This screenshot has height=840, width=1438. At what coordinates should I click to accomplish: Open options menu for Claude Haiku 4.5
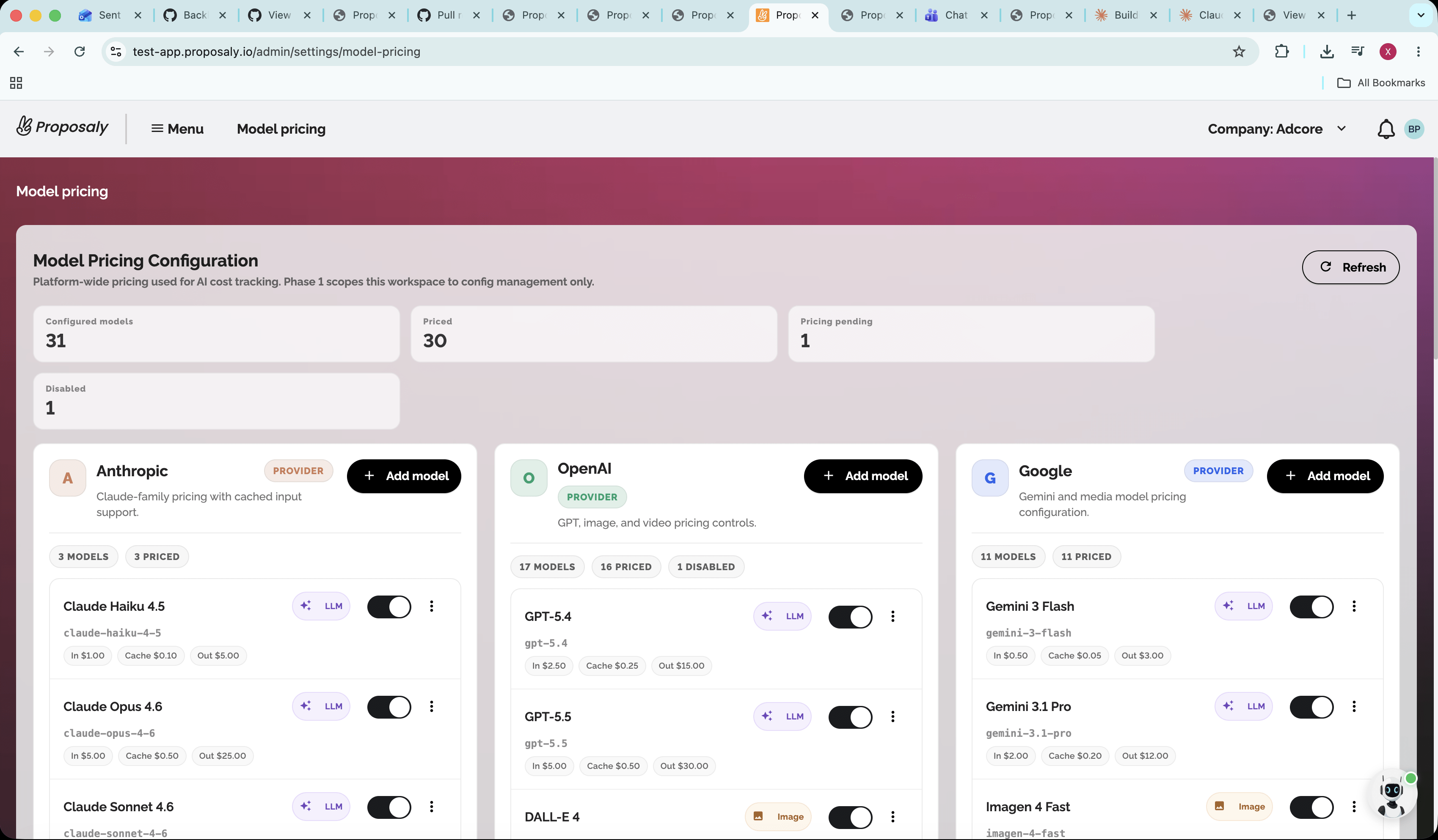431,606
